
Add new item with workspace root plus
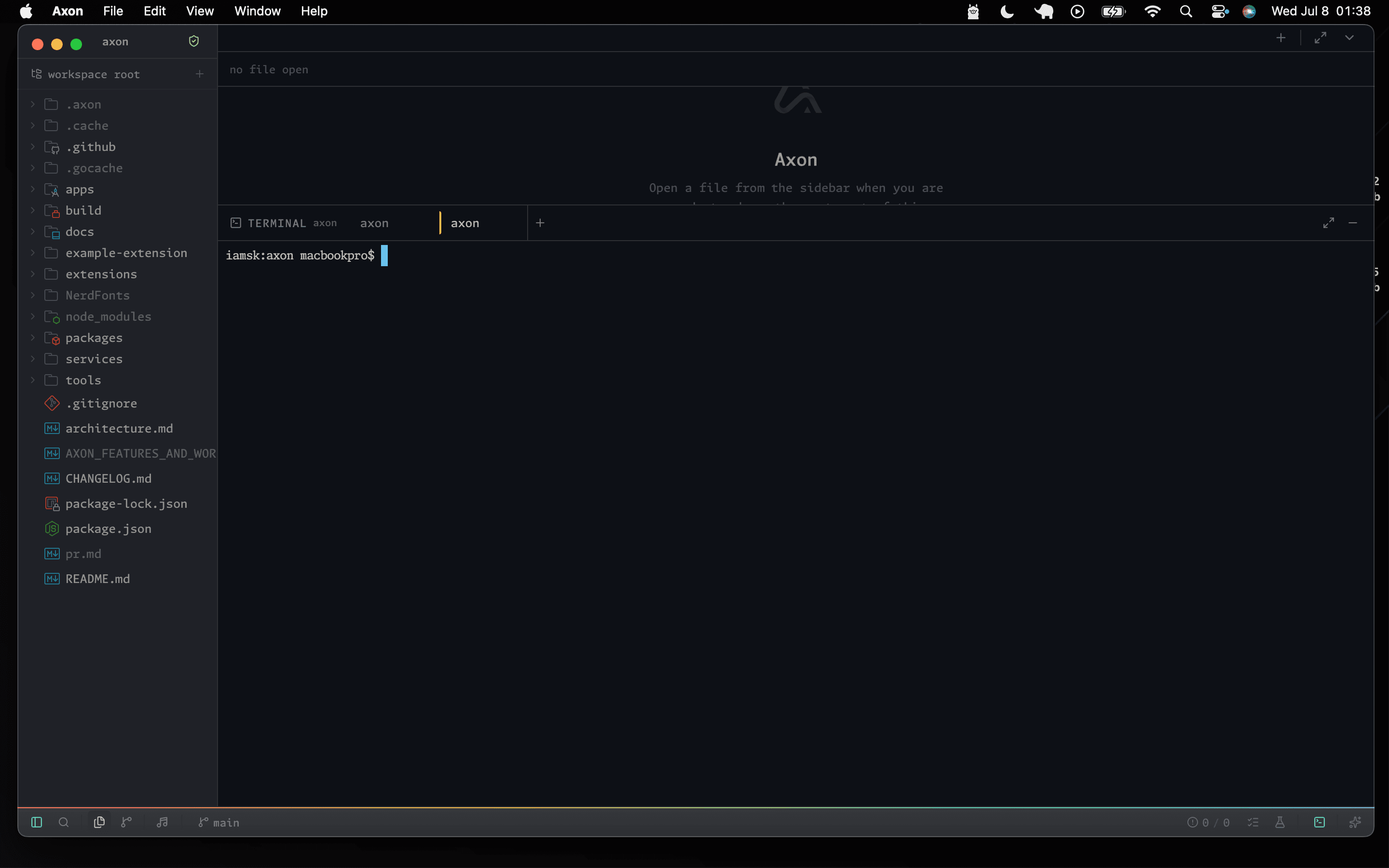[200, 74]
